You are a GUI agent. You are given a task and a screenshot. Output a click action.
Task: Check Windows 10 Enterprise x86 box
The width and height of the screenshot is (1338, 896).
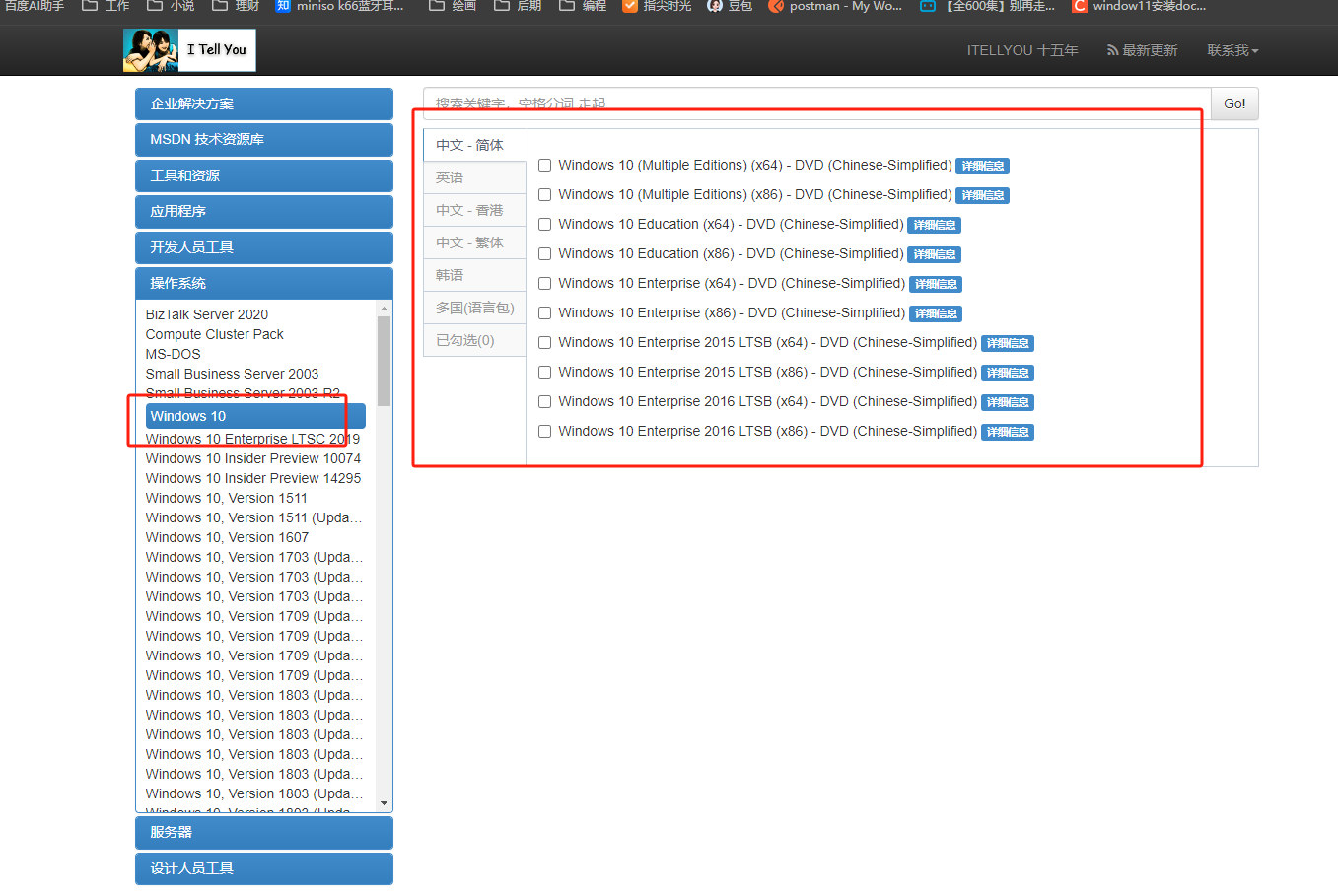tap(544, 313)
